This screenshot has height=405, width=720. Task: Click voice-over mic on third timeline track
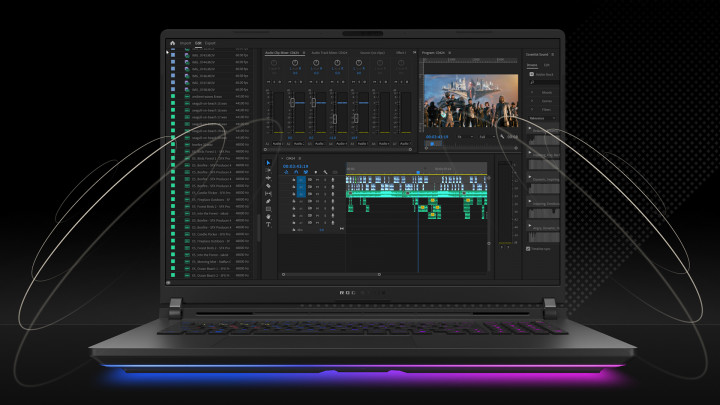coord(333,194)
